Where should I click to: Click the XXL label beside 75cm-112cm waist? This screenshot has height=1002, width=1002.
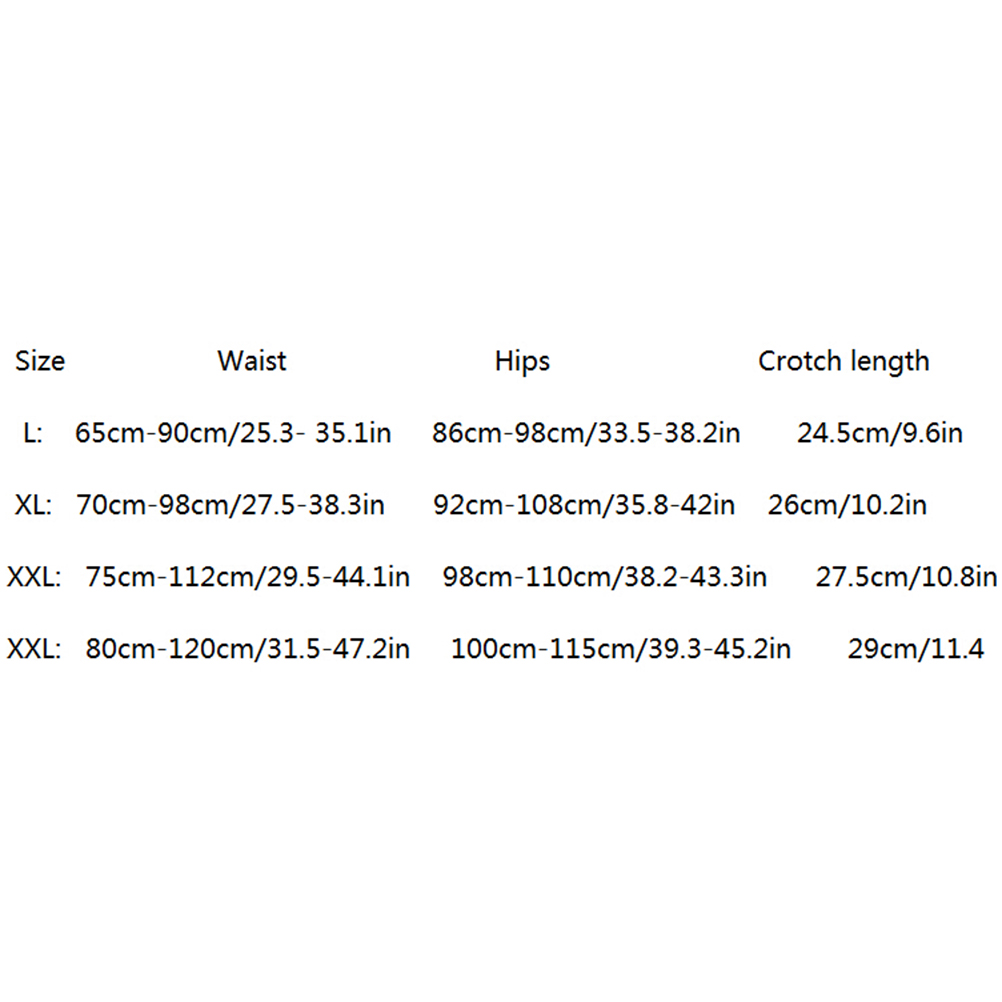34,577
